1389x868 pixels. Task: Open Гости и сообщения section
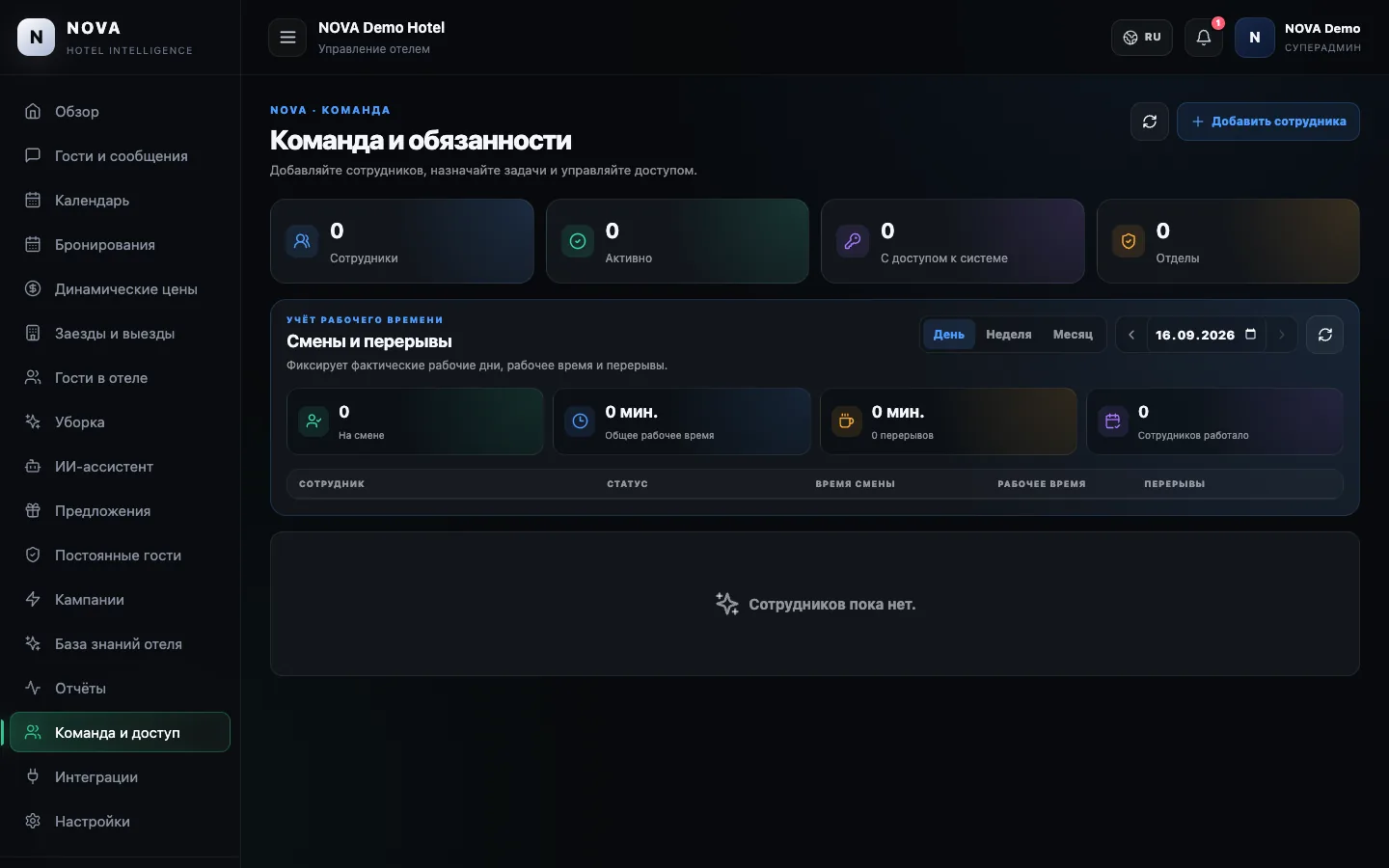pyautogui.click(x=120, y=156)
